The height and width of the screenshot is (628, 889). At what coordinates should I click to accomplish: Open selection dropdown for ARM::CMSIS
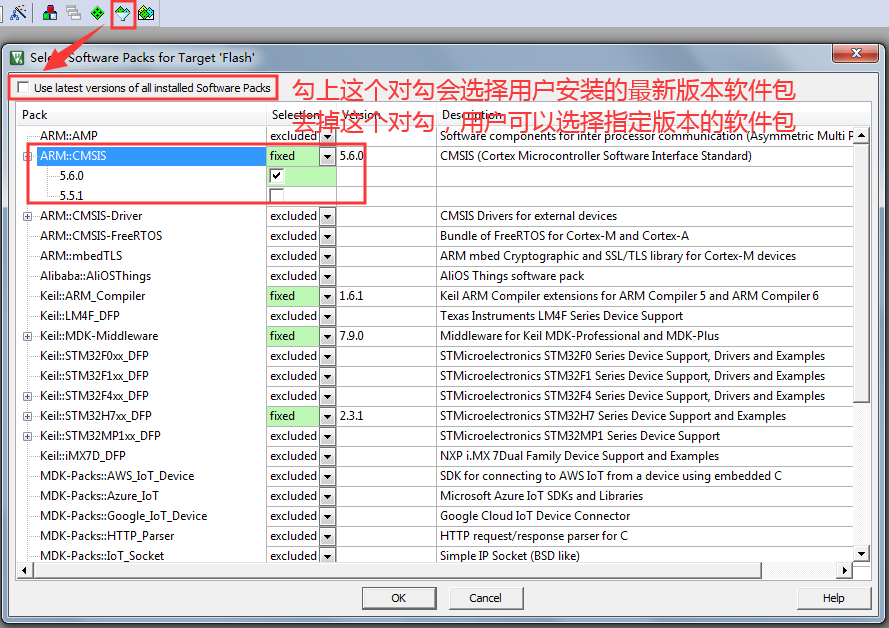tap(327, 156)
